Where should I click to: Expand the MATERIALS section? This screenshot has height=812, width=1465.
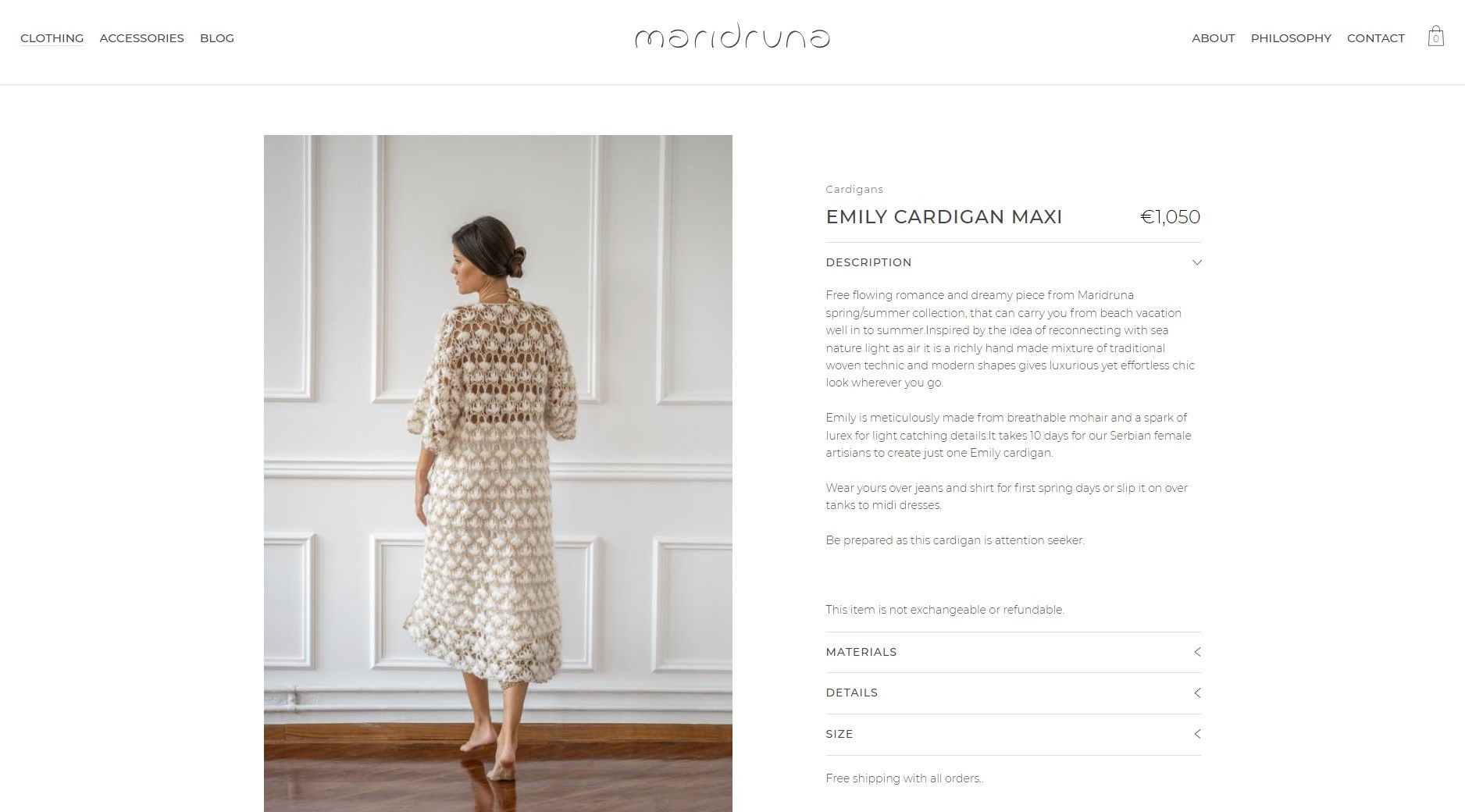click(x=1013, y=652)
